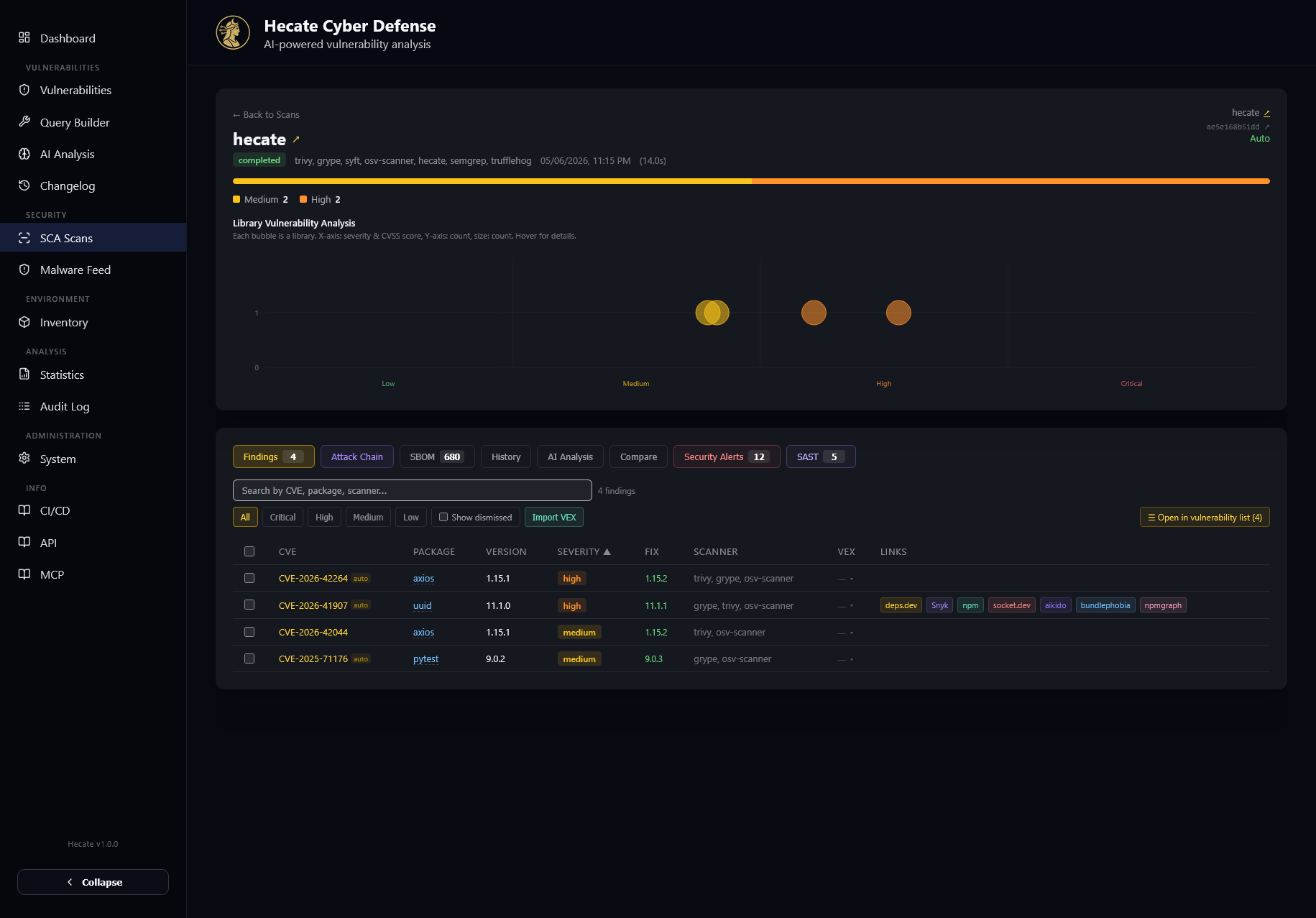Screen dimensions: 1316x918
Task: Focus the Search by CVE input field
Action: (x=413, y=490)
